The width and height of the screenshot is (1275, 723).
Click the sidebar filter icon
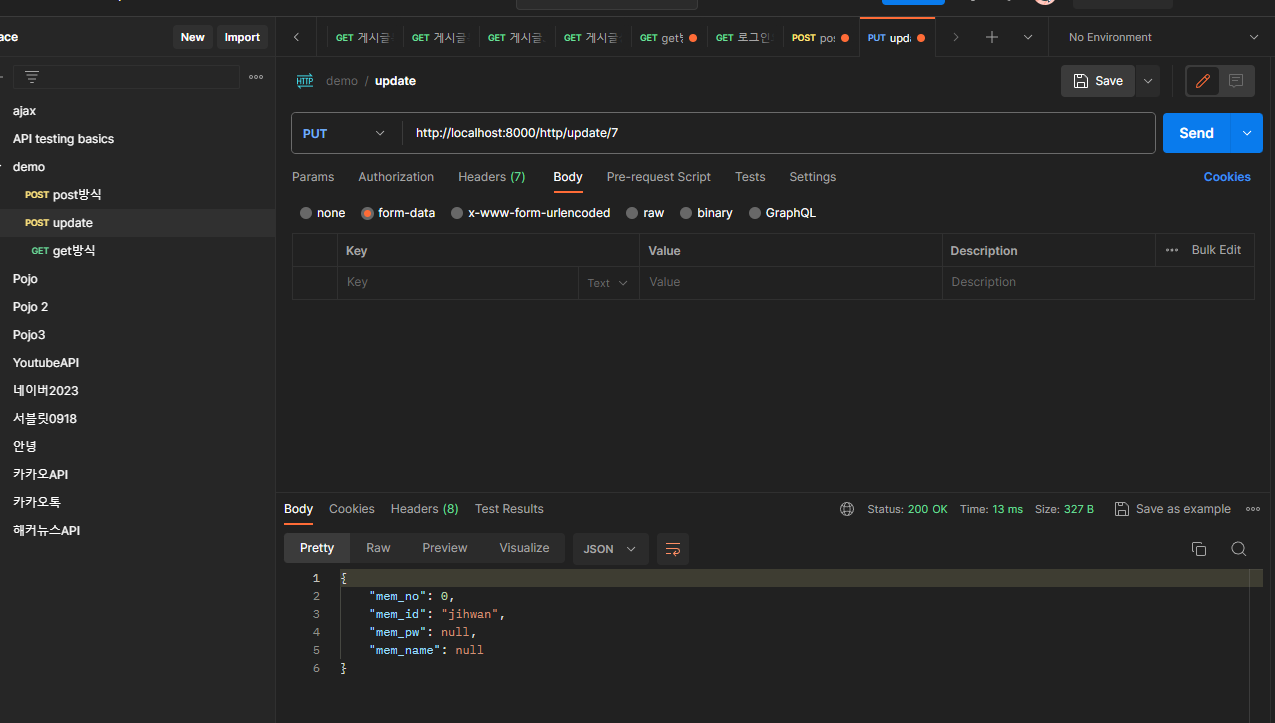(x=32, y=77)
